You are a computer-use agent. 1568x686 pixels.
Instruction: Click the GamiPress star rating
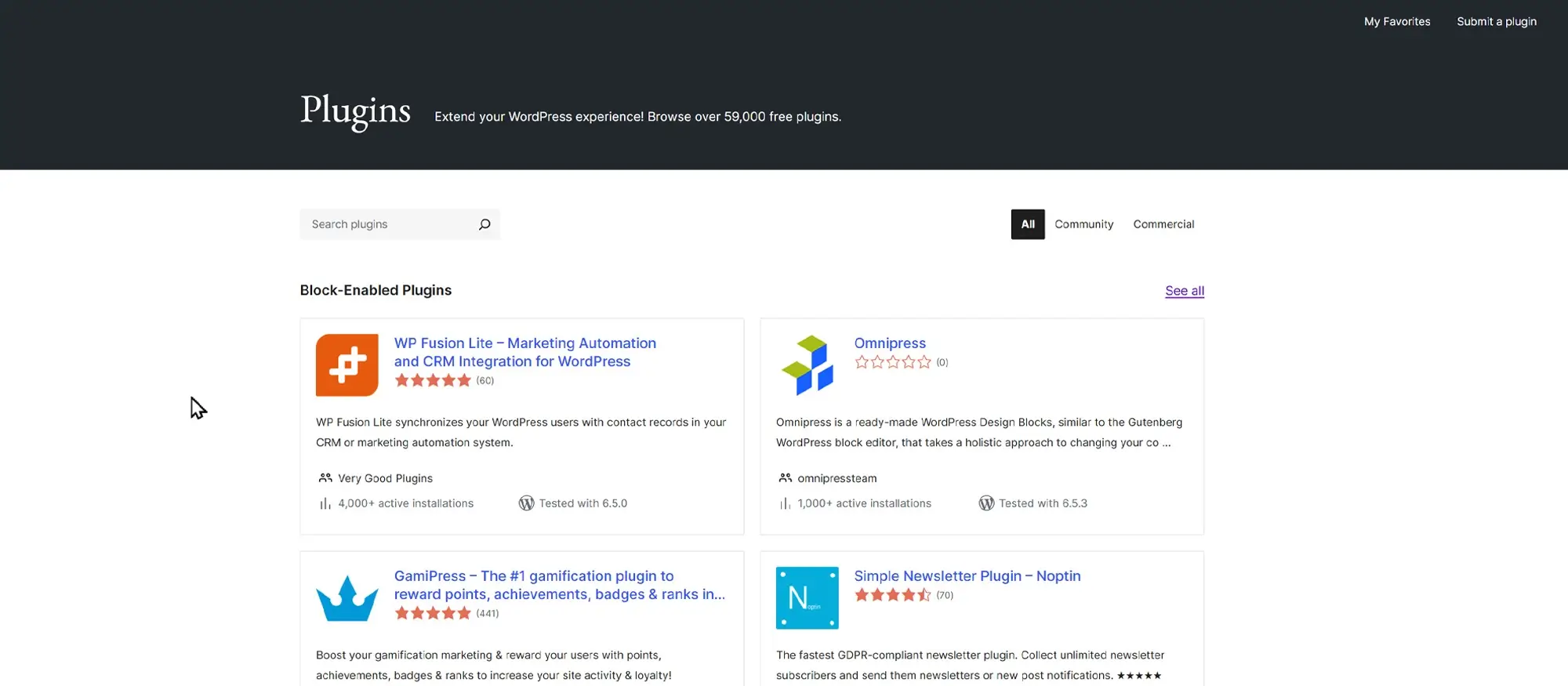433,613
